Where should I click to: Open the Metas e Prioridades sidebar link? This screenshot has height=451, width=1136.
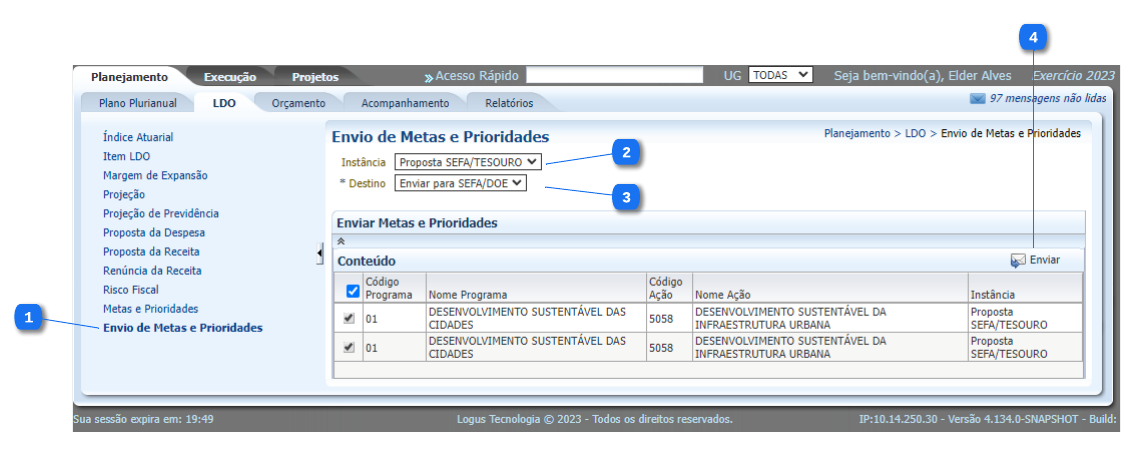click(x=150, y=309)
